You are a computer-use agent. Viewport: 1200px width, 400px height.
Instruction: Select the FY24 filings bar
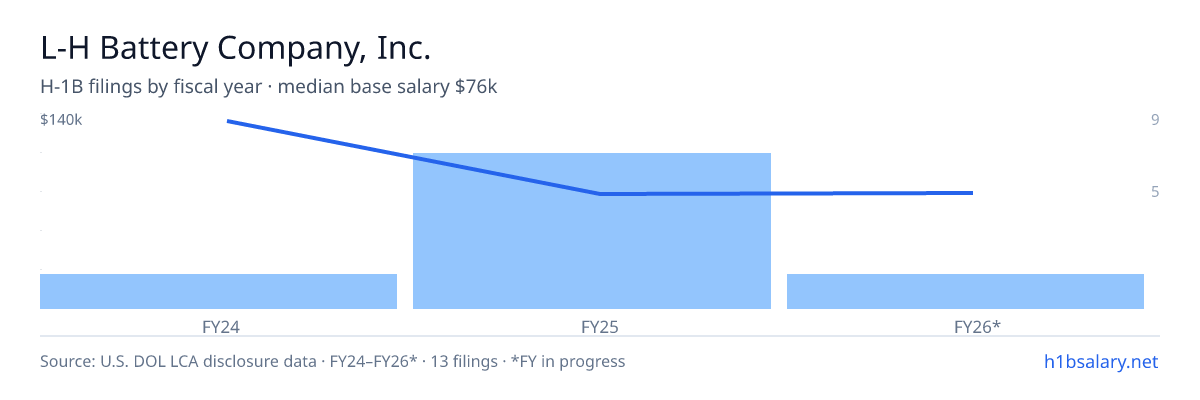tap(218, 291)
